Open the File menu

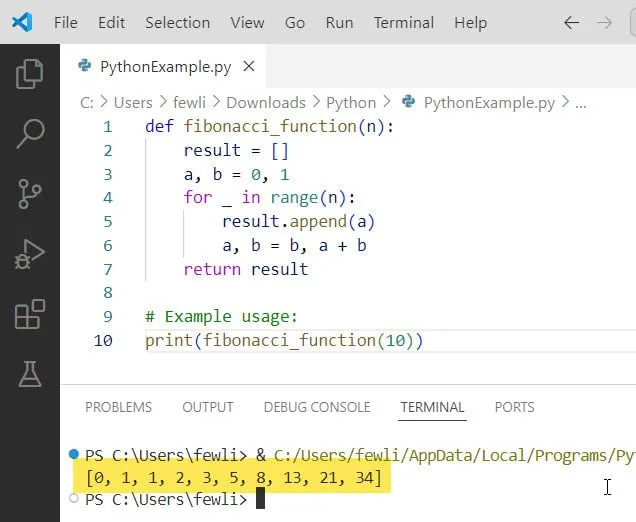tap(65, 22)
